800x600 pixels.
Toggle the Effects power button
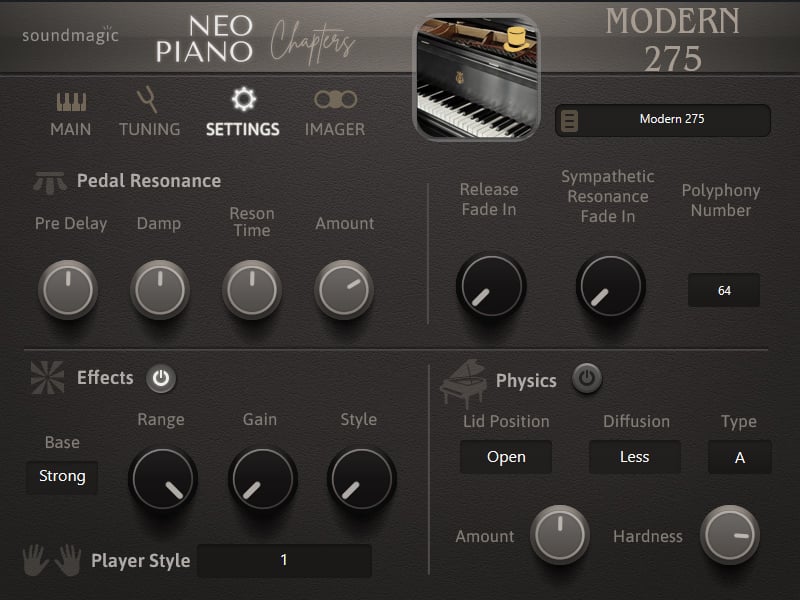tap(161, 379)
